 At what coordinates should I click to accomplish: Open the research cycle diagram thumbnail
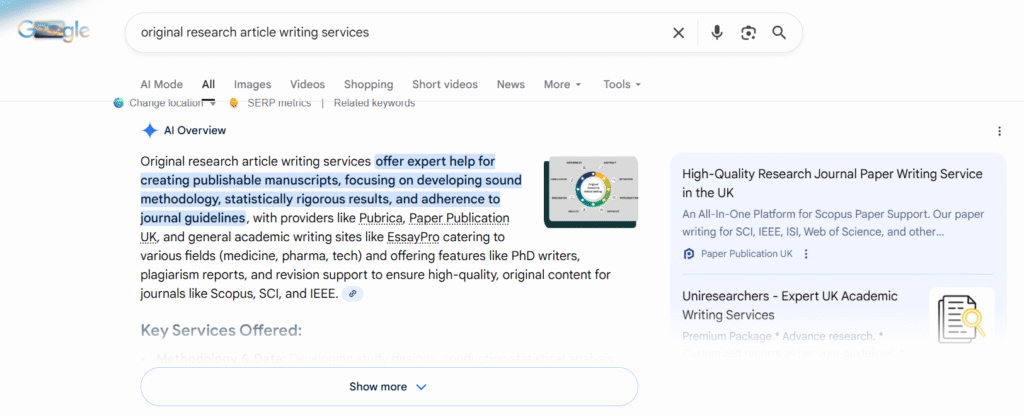point(591,191)
